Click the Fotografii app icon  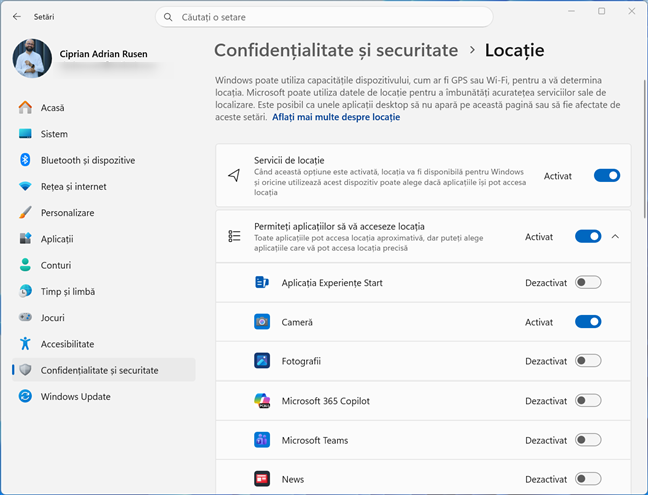point(262,361)
